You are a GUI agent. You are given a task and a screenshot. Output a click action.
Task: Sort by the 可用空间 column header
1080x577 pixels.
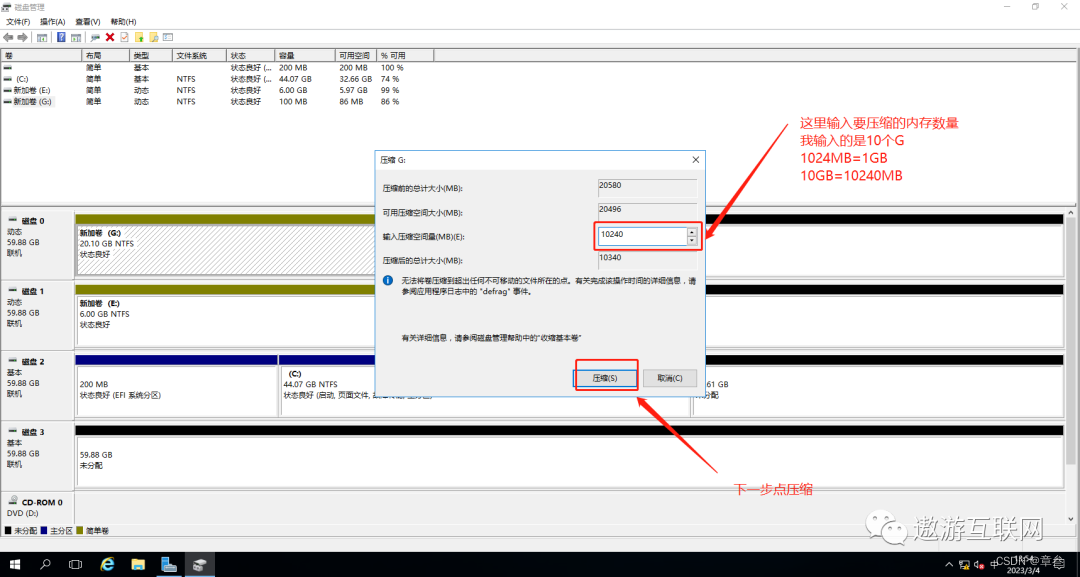(356, 55)
